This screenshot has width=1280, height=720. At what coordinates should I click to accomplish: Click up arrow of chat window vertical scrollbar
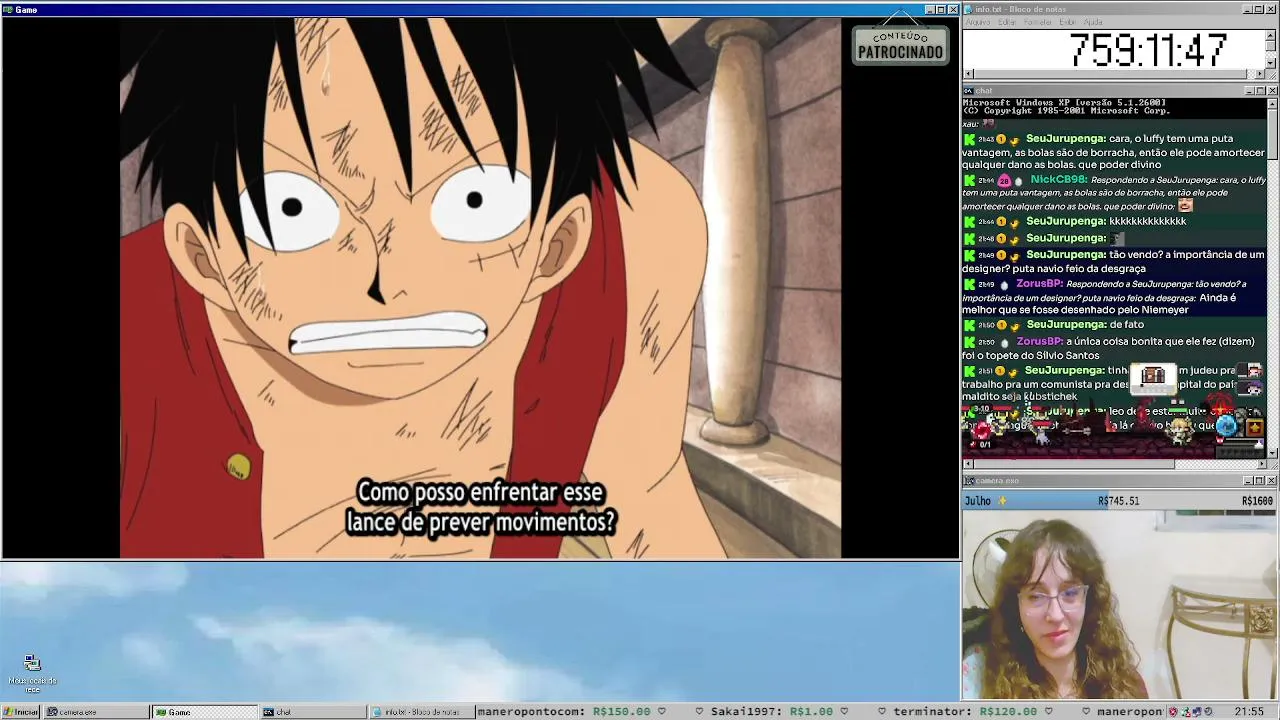click(x=1272, y=104)
